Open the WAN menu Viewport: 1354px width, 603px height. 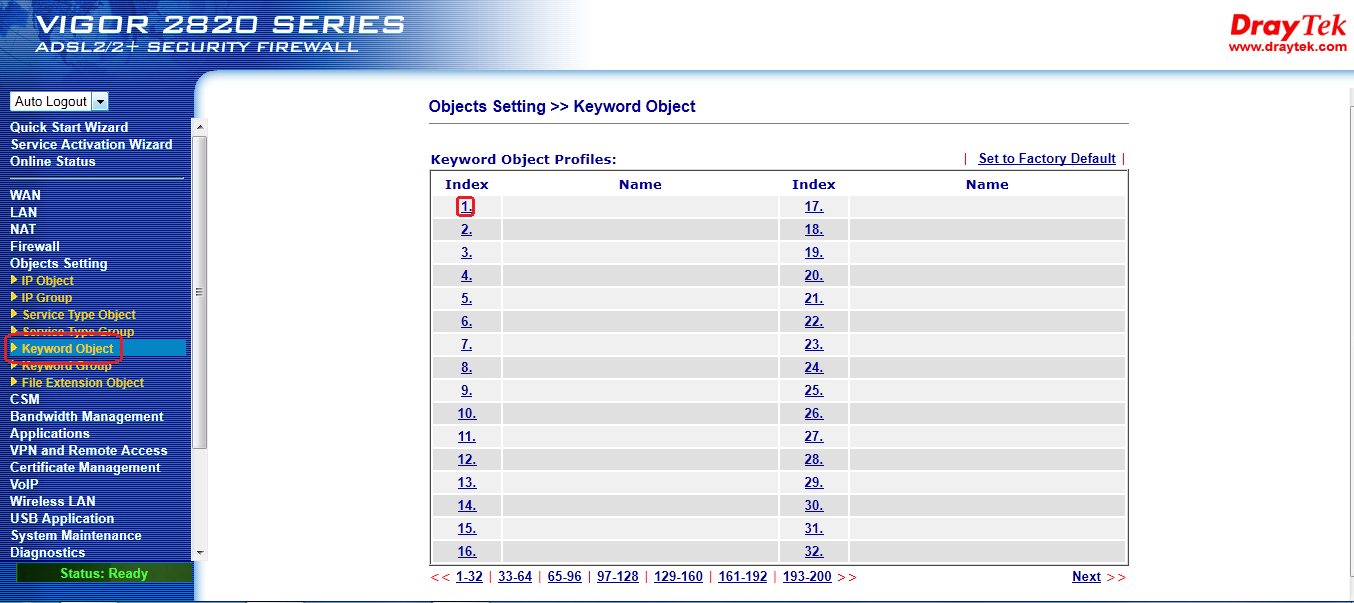[25, 196]
